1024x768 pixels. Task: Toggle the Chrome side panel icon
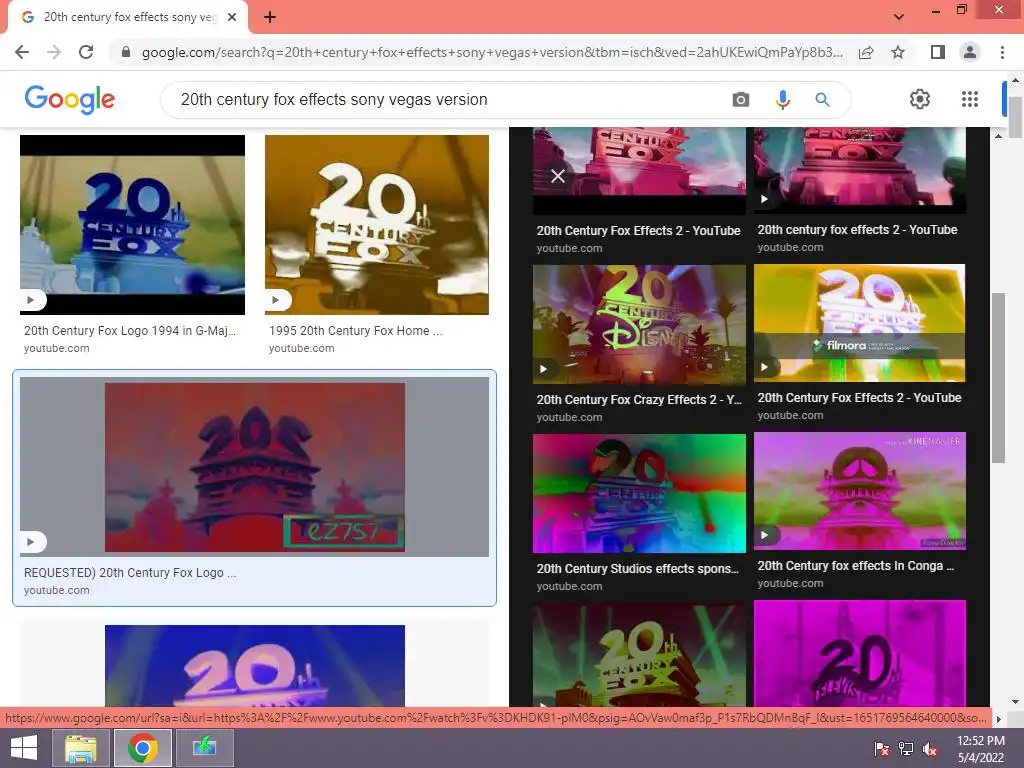[x=938, y=52]
